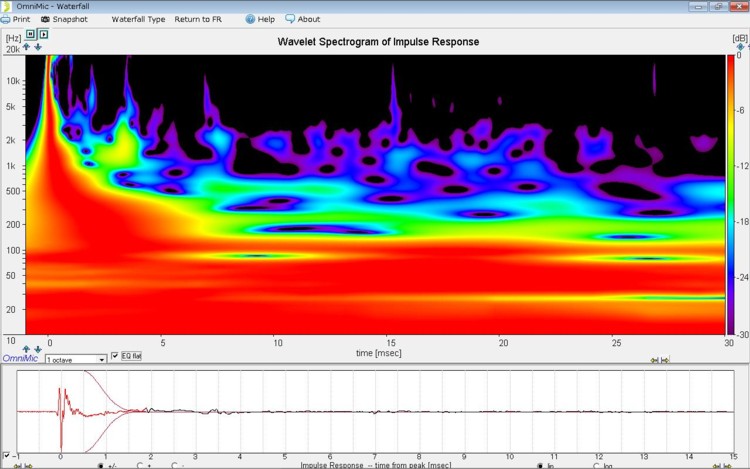Image resolution: width=750 pixels, height=469 pixels.
Task: Click the Print toolbar button
Action: [15, 19]
